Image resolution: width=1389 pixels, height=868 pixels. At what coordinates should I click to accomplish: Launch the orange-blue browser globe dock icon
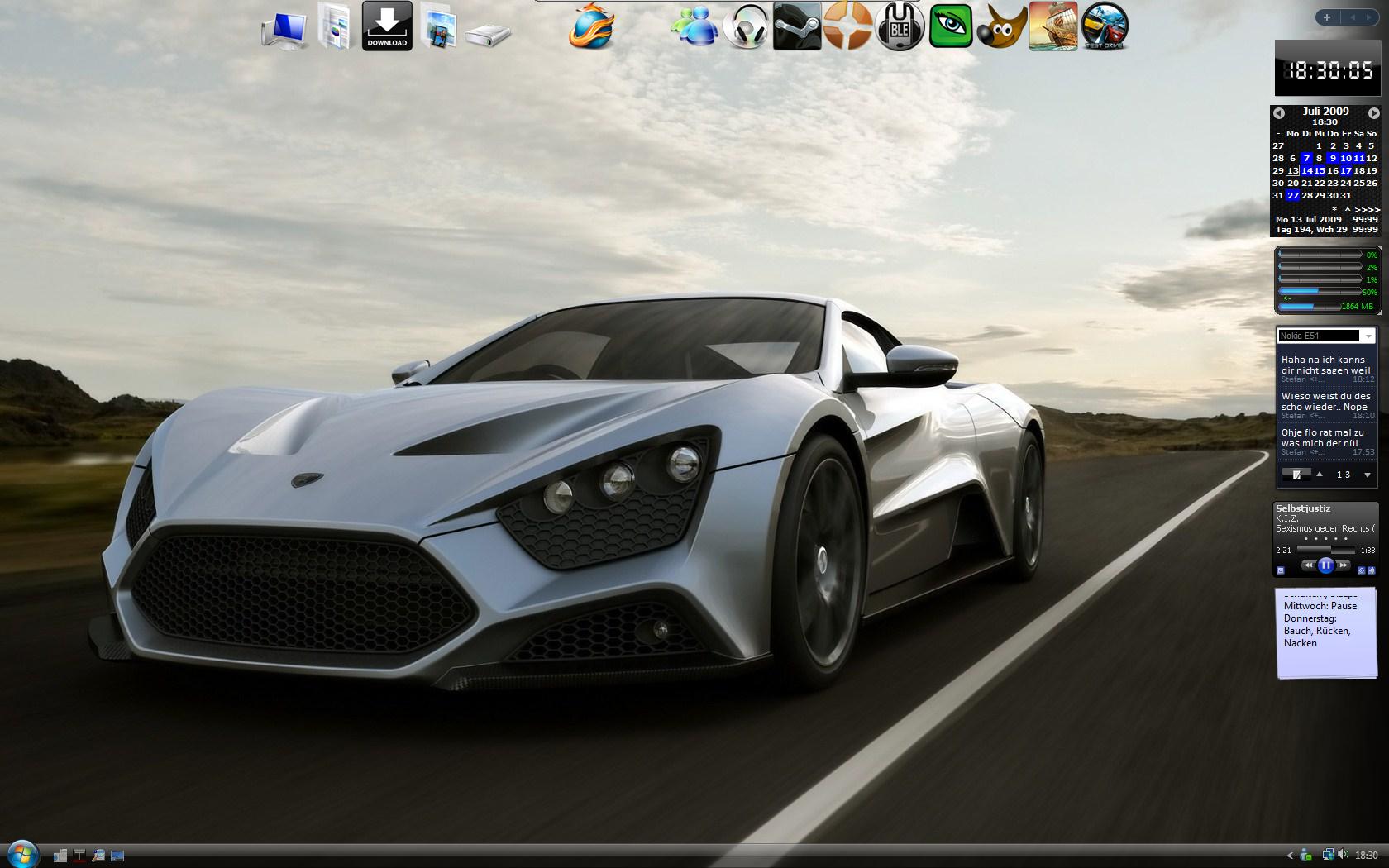592,26
